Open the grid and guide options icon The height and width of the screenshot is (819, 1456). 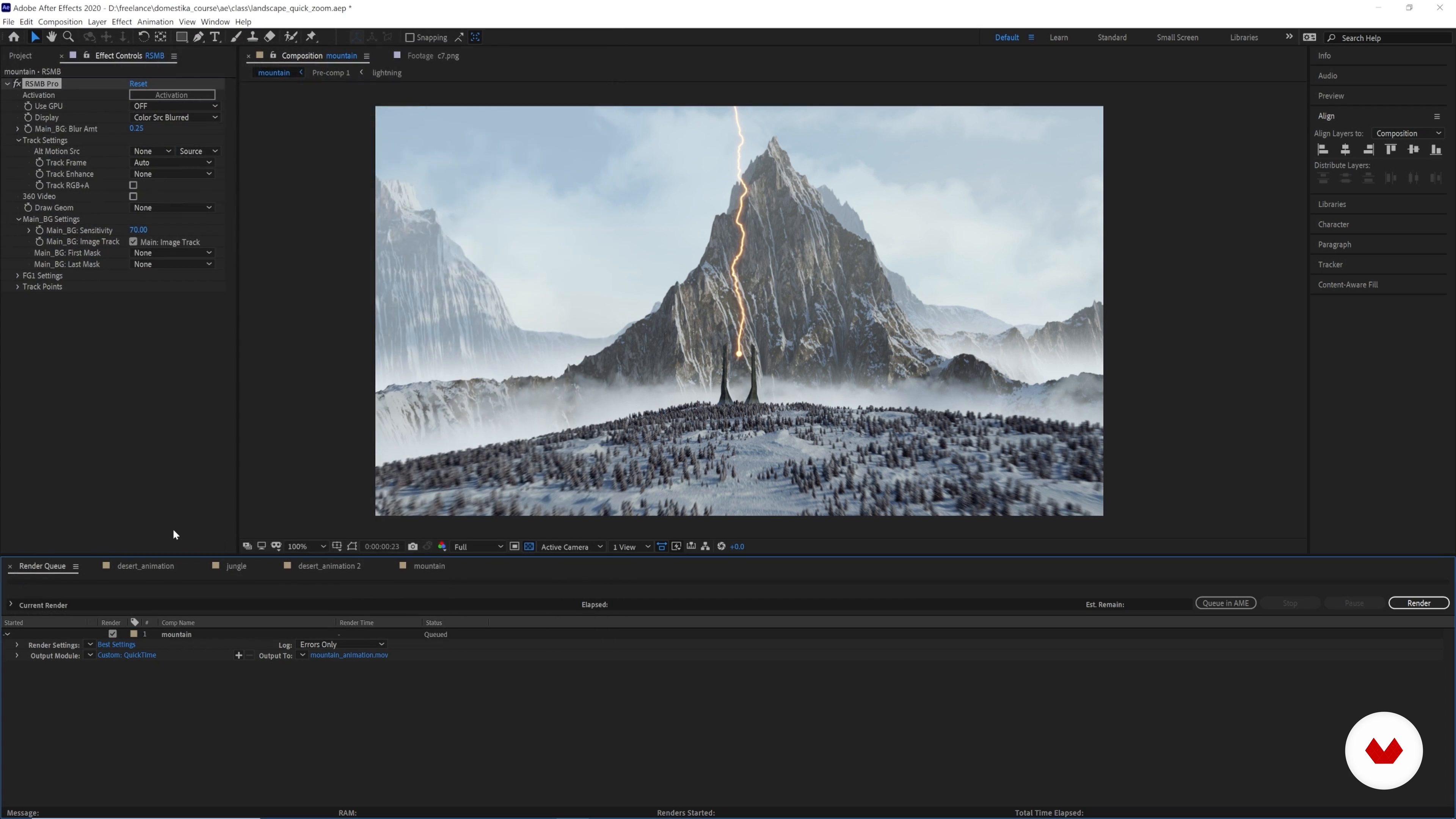[x=337, y=546]
